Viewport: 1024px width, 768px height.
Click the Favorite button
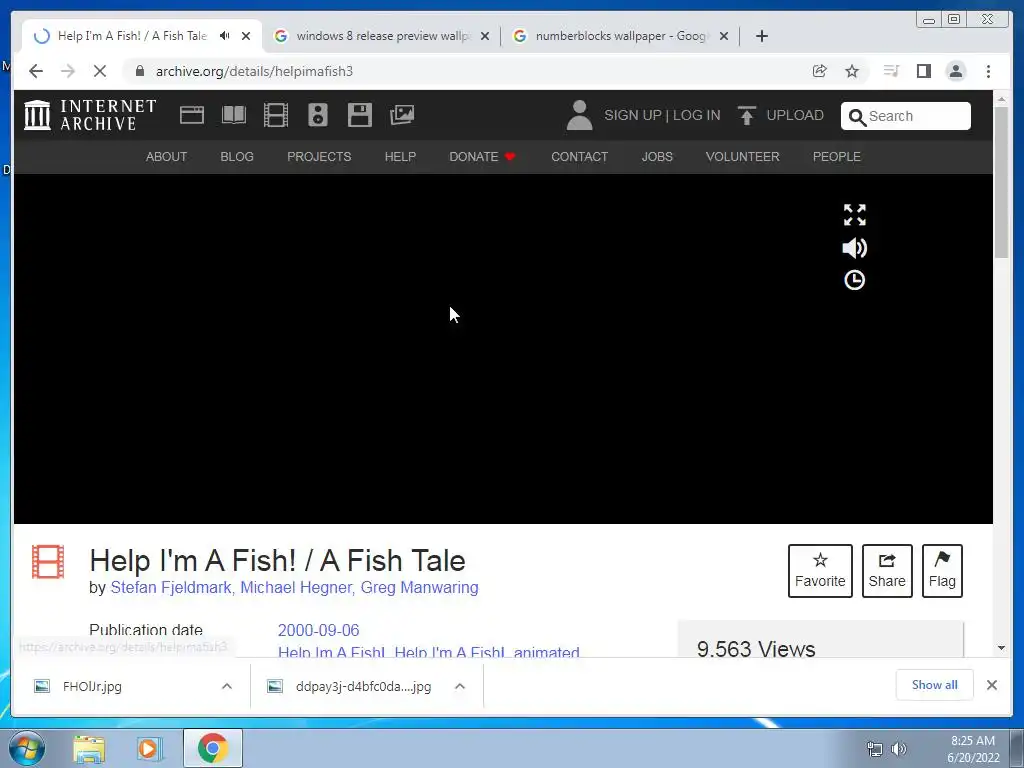[x=820, y=571]
